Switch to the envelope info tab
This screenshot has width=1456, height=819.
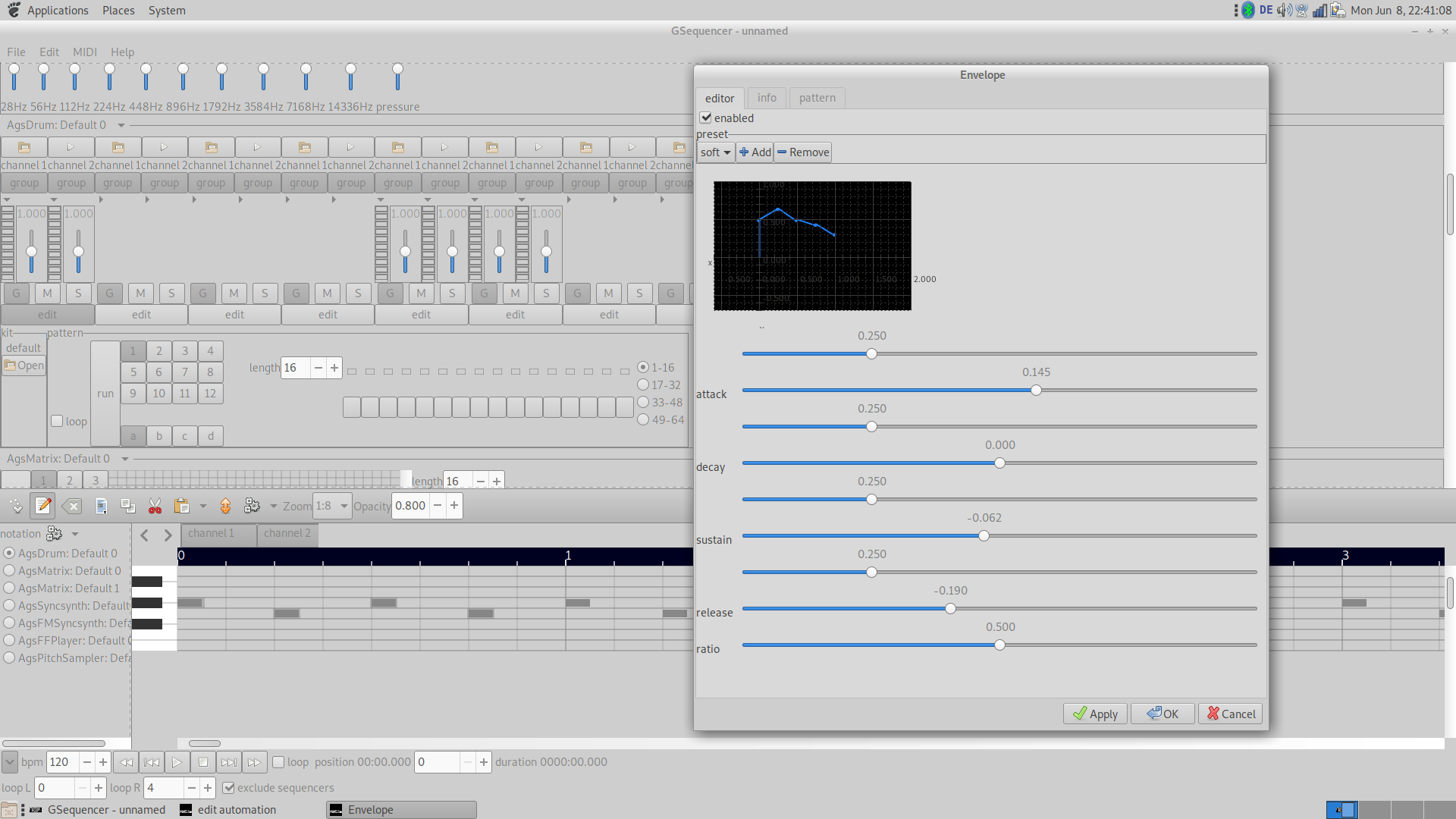[x=767, y=98]
